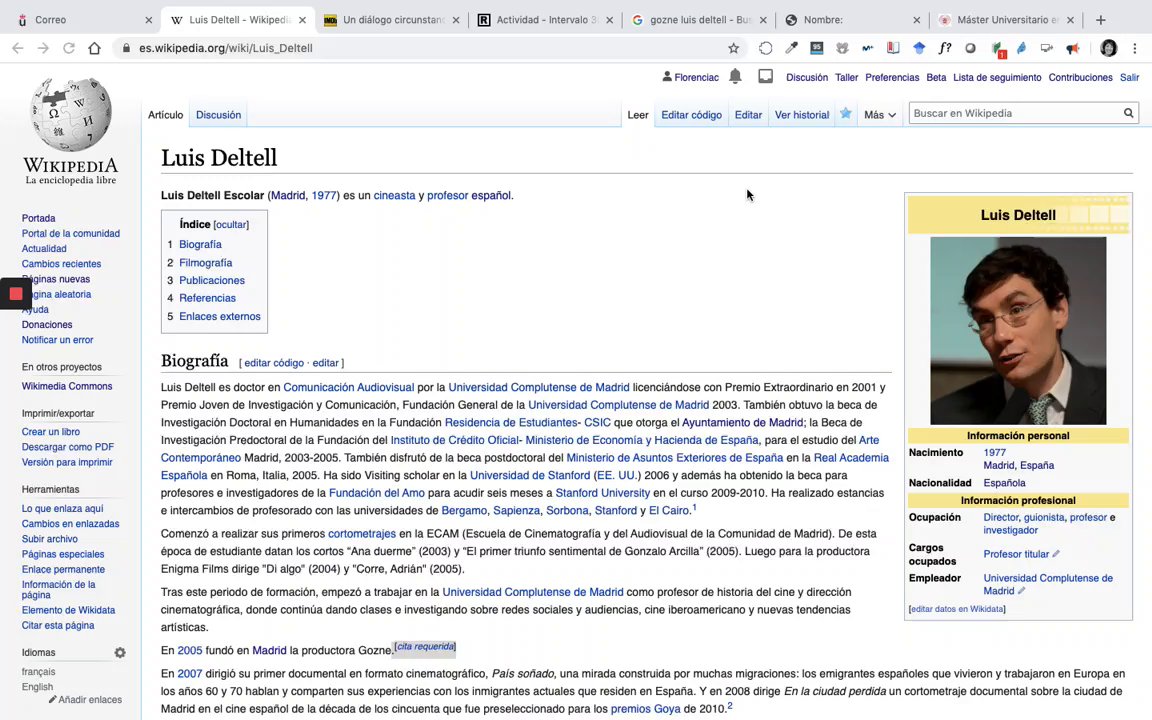Open the f? extension icon
The height and width of the screenshot is (720, 1152).
tap(944, 48)
